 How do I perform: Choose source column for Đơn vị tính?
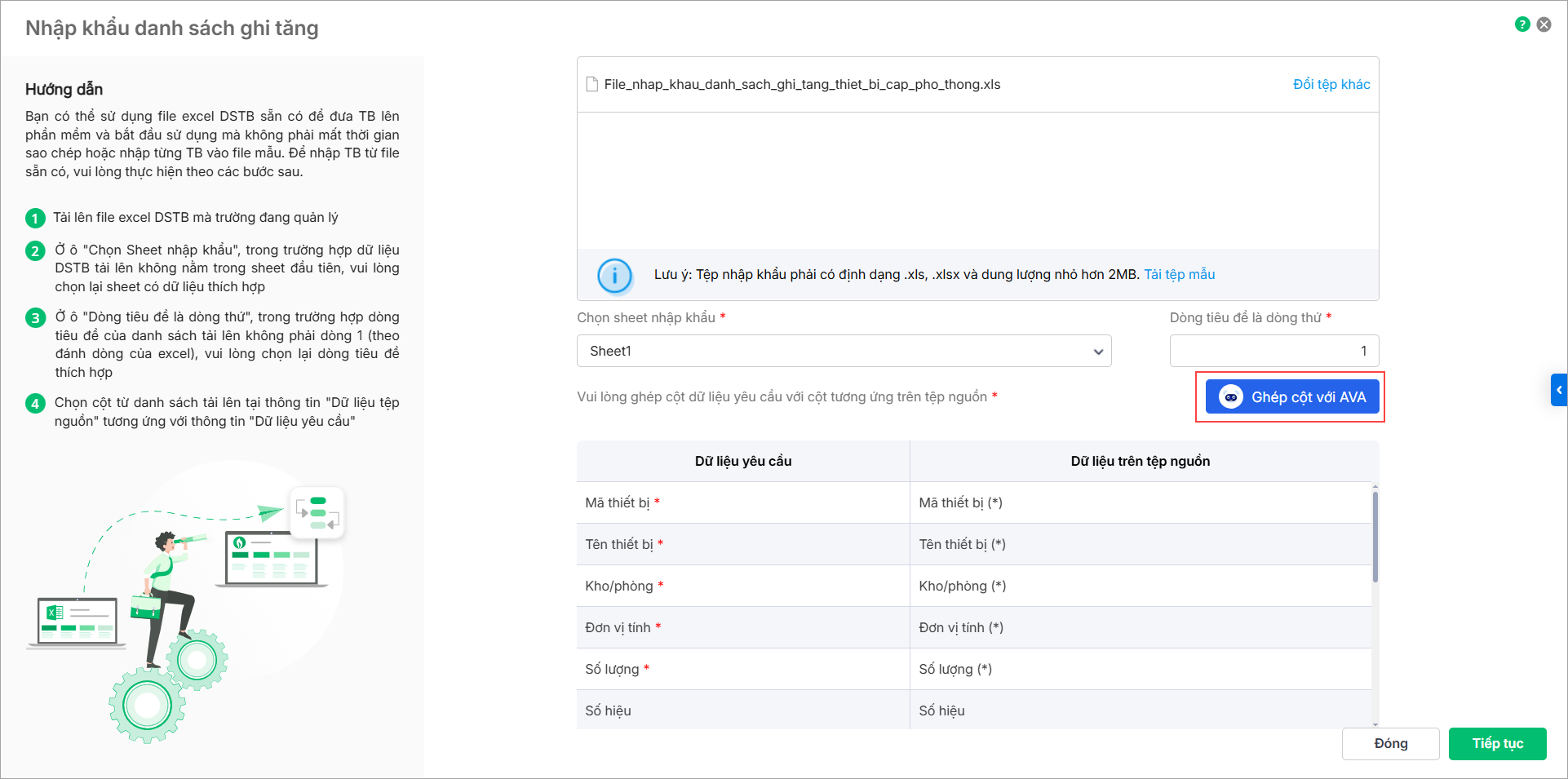[x=1140, y=627]
